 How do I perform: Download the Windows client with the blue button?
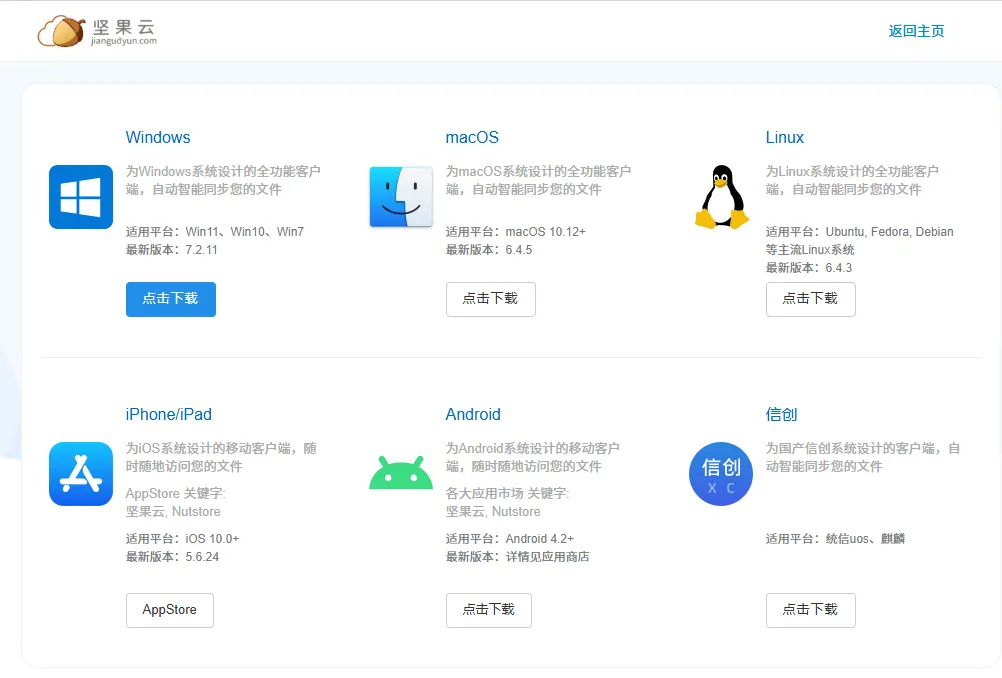(x=171, y=299)
